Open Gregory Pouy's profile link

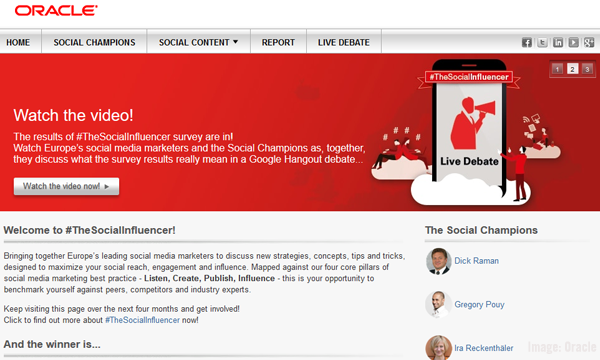(x=479, y=305)
